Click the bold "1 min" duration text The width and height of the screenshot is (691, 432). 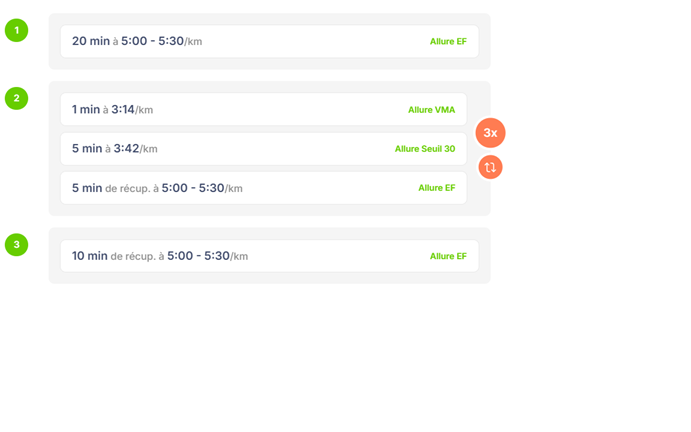[x=86, y=110]
